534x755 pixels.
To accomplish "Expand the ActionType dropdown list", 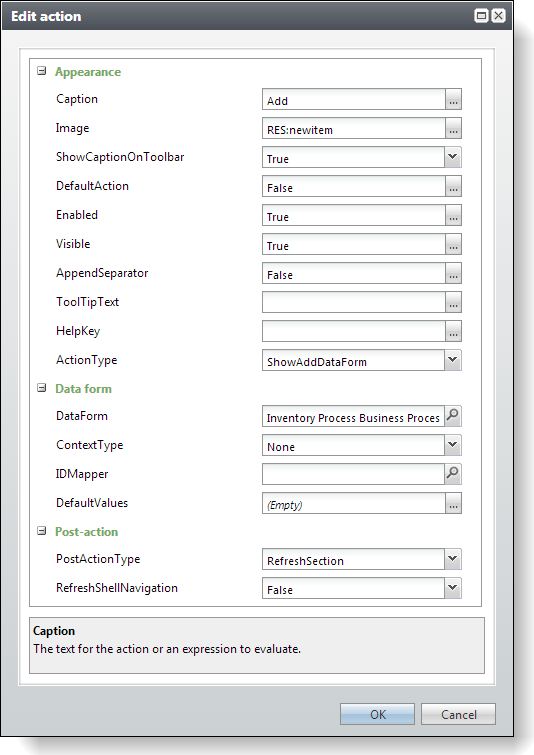I will point(453,360).
